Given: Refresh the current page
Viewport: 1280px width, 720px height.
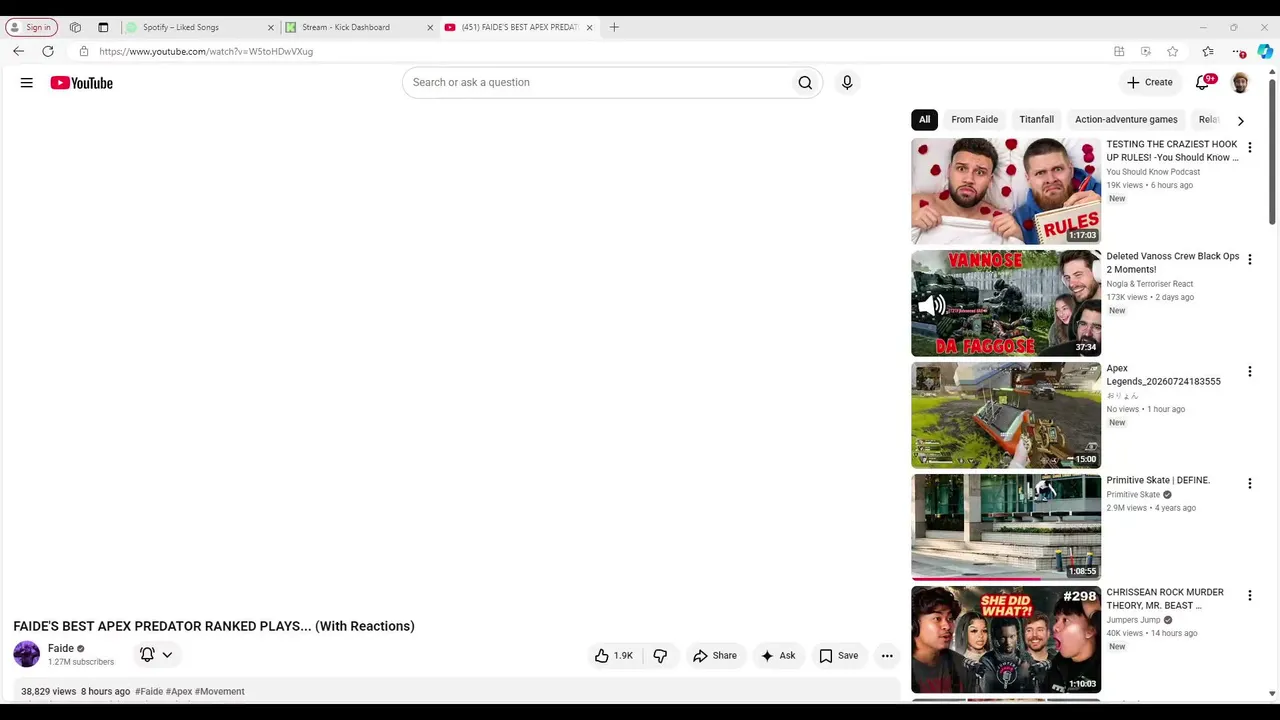Looking at the screenshot, I should click(48, 52).
